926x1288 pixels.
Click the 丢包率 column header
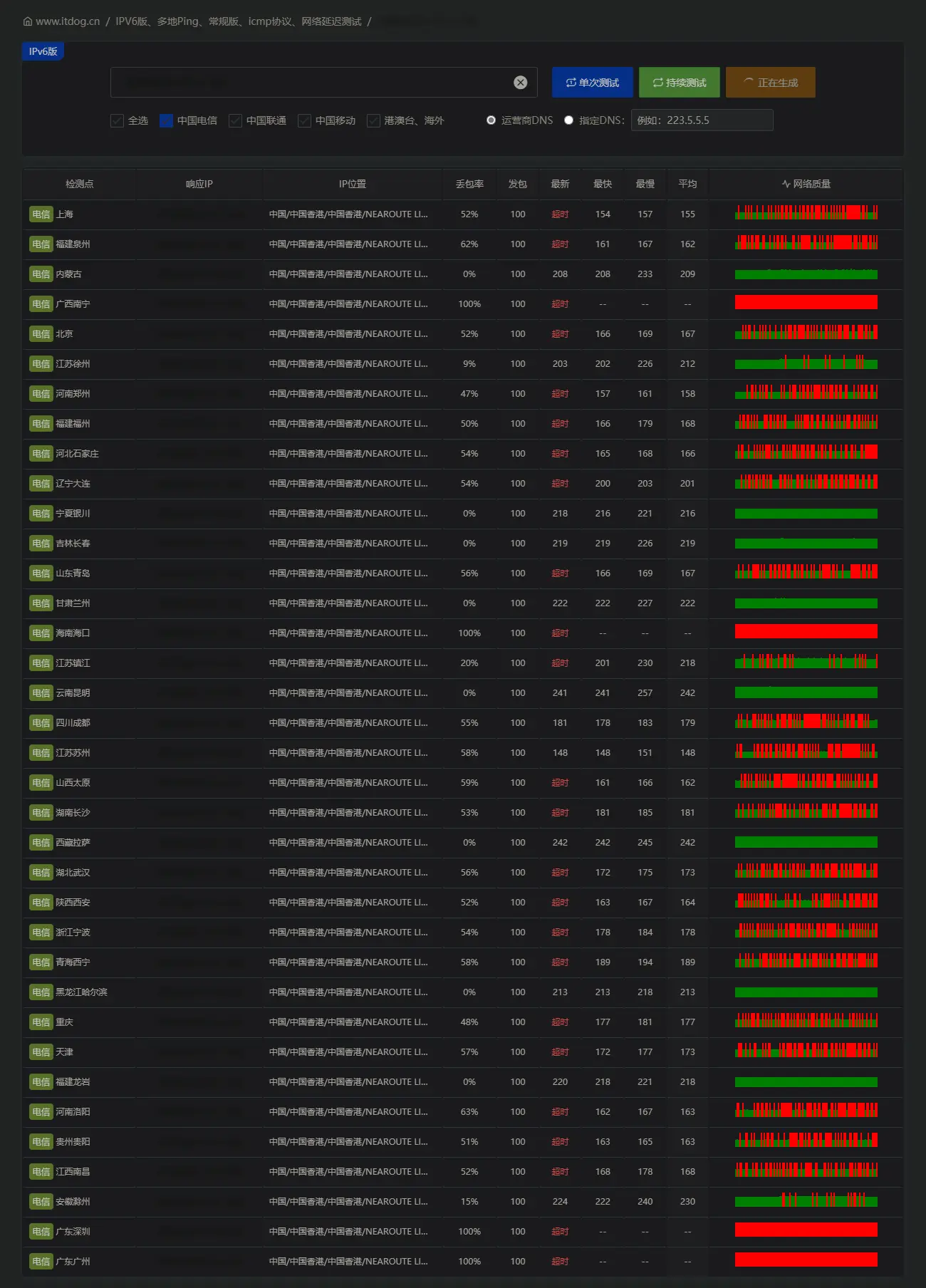click(x=469, y=184)
